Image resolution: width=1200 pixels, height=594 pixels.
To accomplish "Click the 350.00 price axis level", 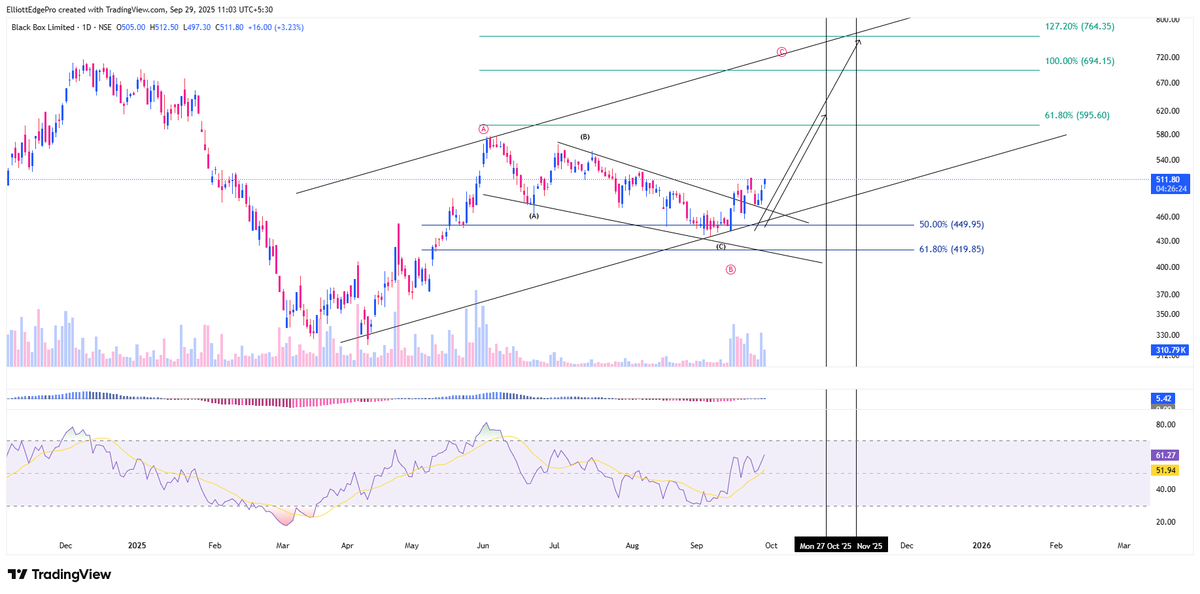I will 1168,314.
